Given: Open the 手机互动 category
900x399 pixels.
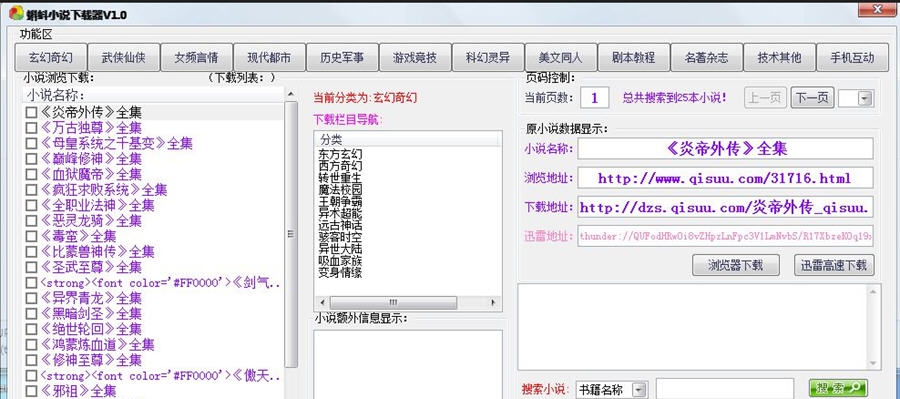Looking at the screenshot, I should pyautogui.click(x=852, y=57).
